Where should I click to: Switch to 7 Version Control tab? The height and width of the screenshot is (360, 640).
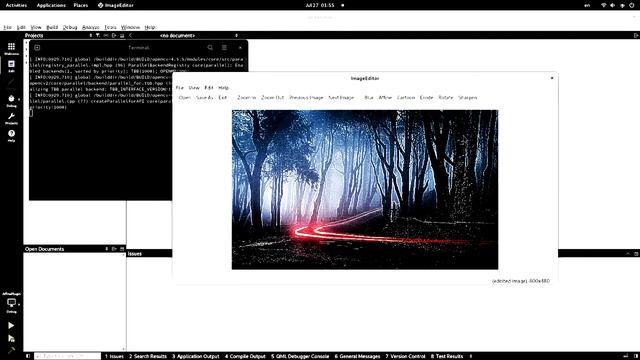point(405,356)
